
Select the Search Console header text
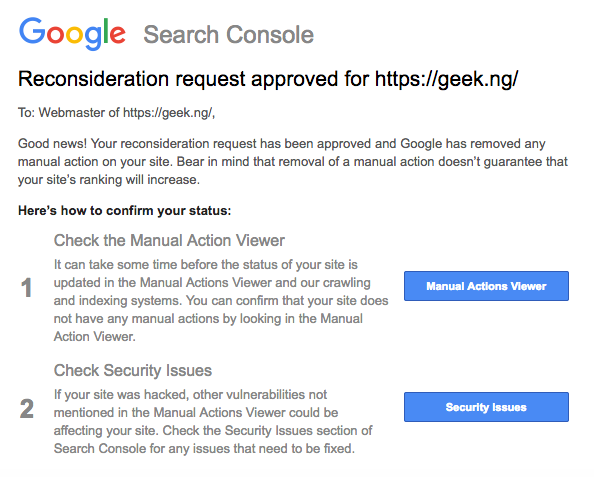click(228, 35)
